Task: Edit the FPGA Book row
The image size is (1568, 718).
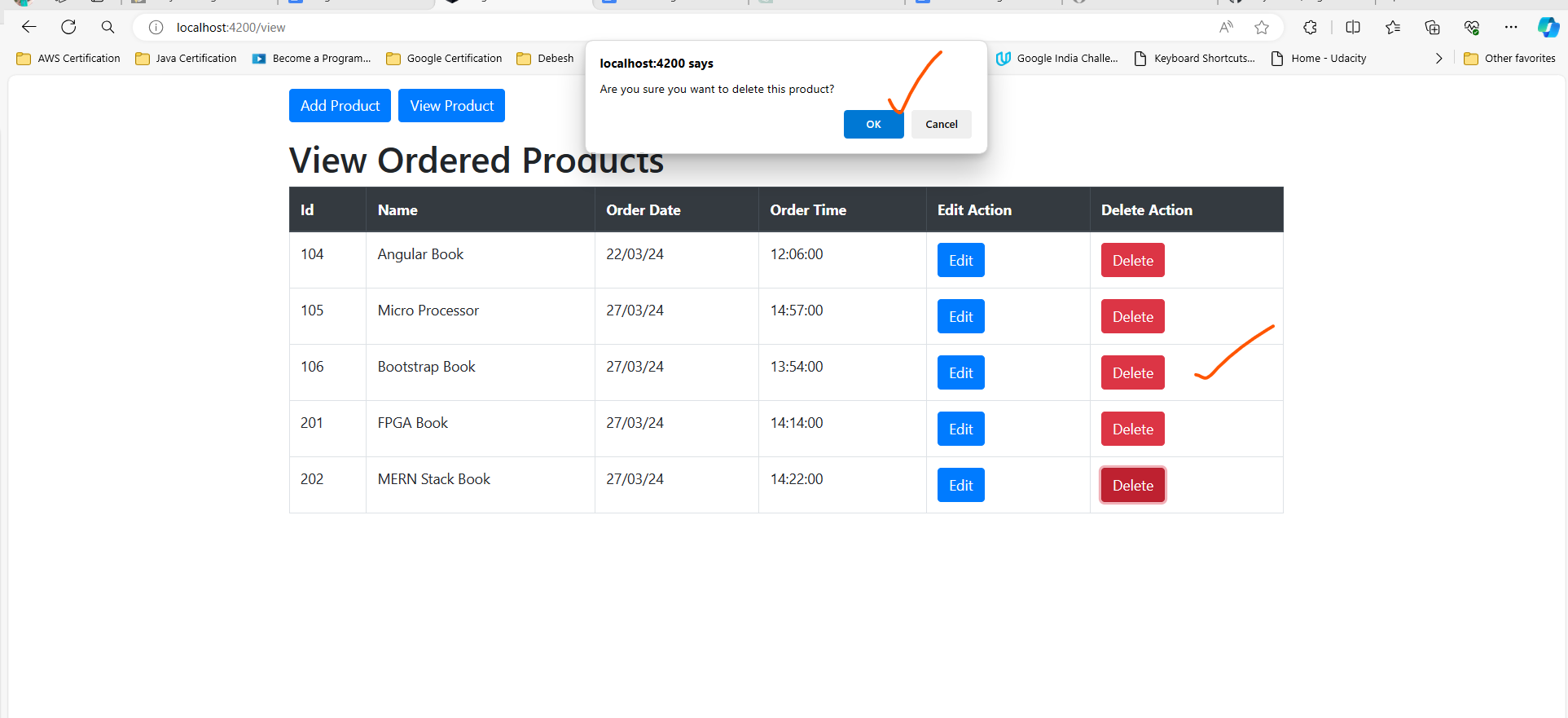Action: point(960,429)
